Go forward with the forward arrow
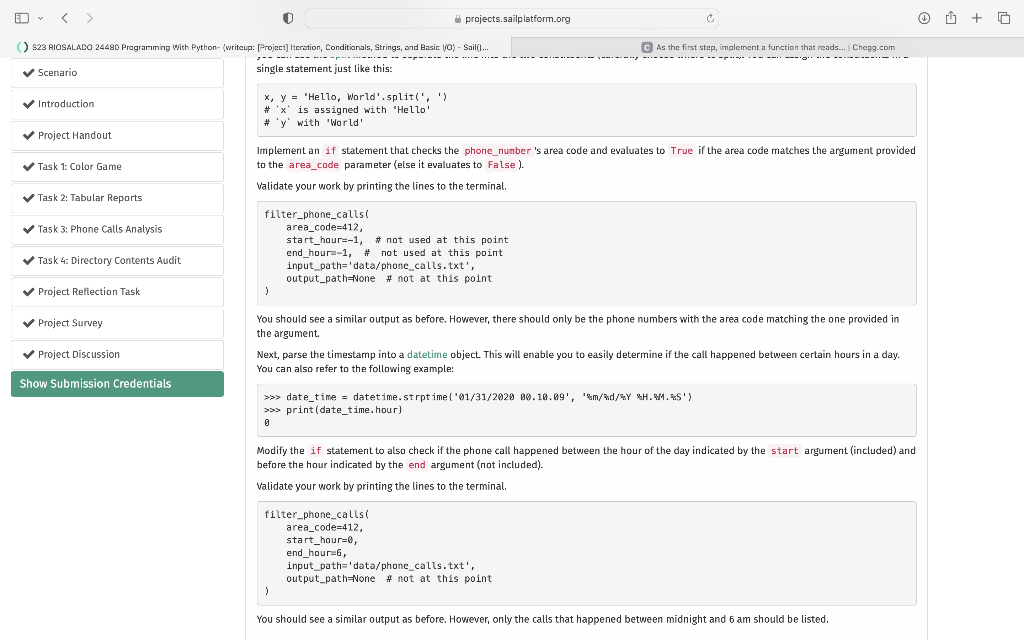The image size is (1024, 640). tap(89, 18)
